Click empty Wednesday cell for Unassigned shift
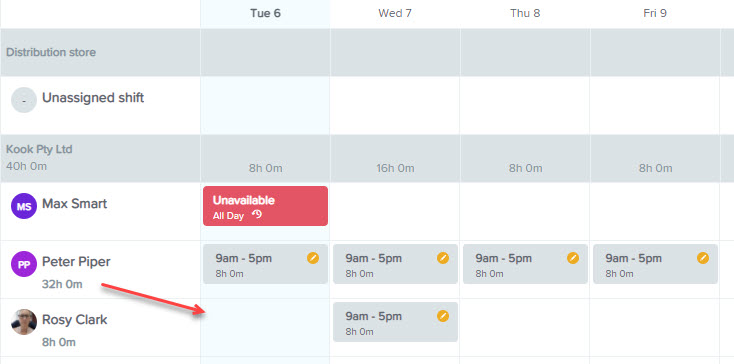Screen dimensions: 734x364 tap(396, 105)
